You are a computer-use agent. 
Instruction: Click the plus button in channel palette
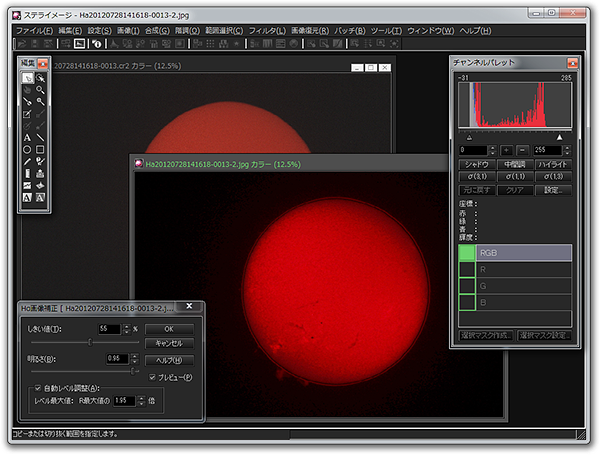506,149
